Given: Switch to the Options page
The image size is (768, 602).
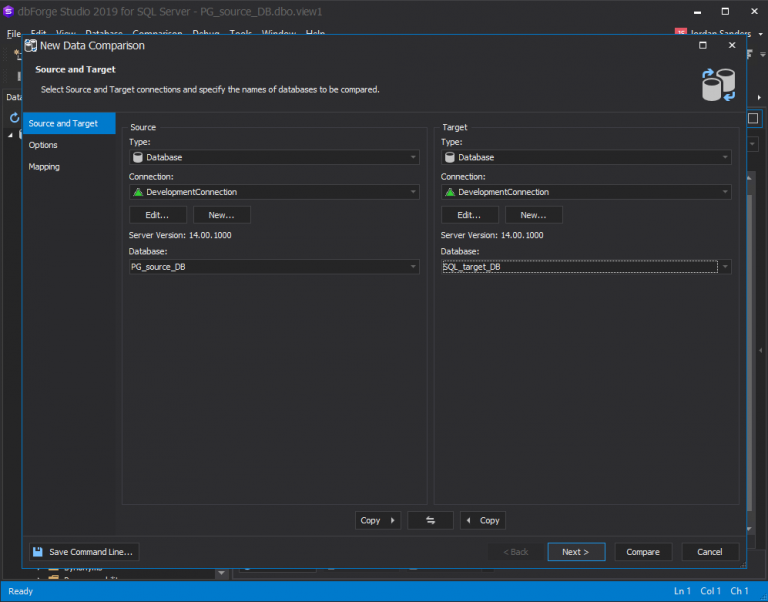Looking at the screenshot, I should click(43, 145).
